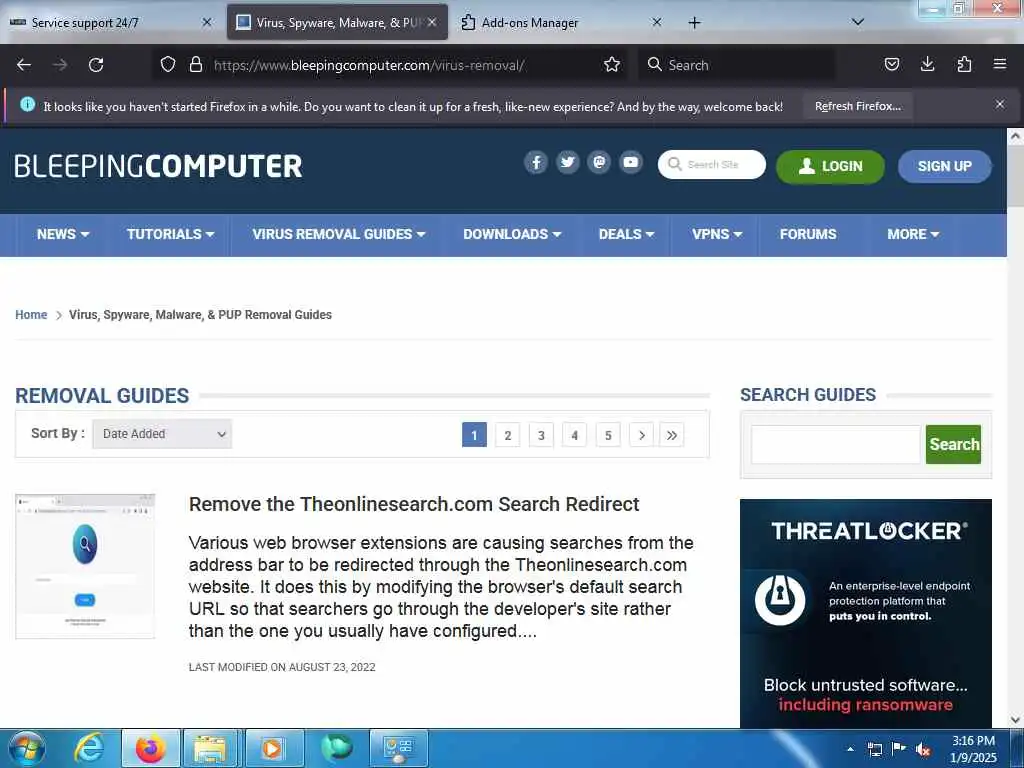The height and width of the screenshot is (768, 1024).
Task: Click the Search Site field in header
Action: tap(712, 165)
